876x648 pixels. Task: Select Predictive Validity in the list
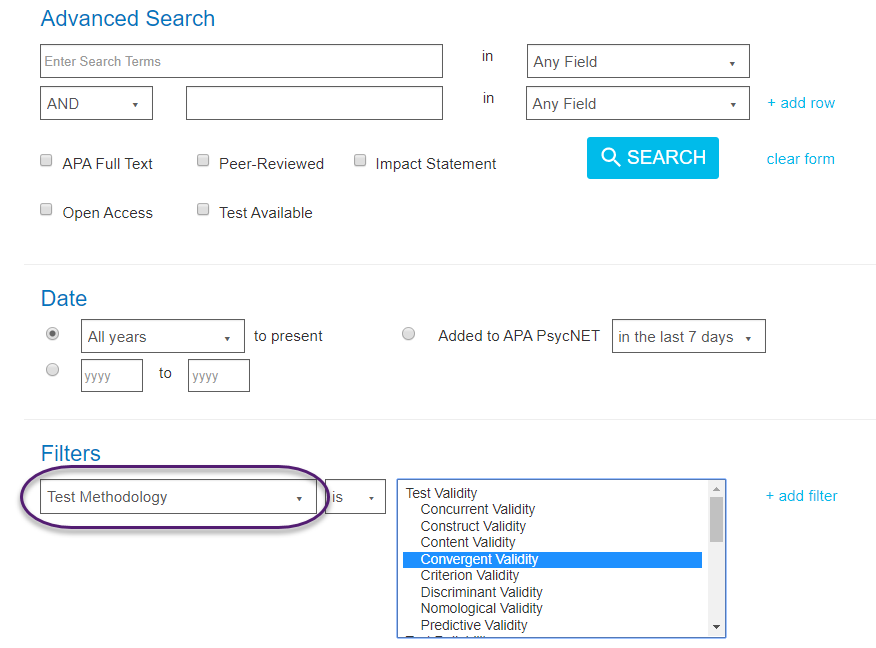[x=474, y=625]
